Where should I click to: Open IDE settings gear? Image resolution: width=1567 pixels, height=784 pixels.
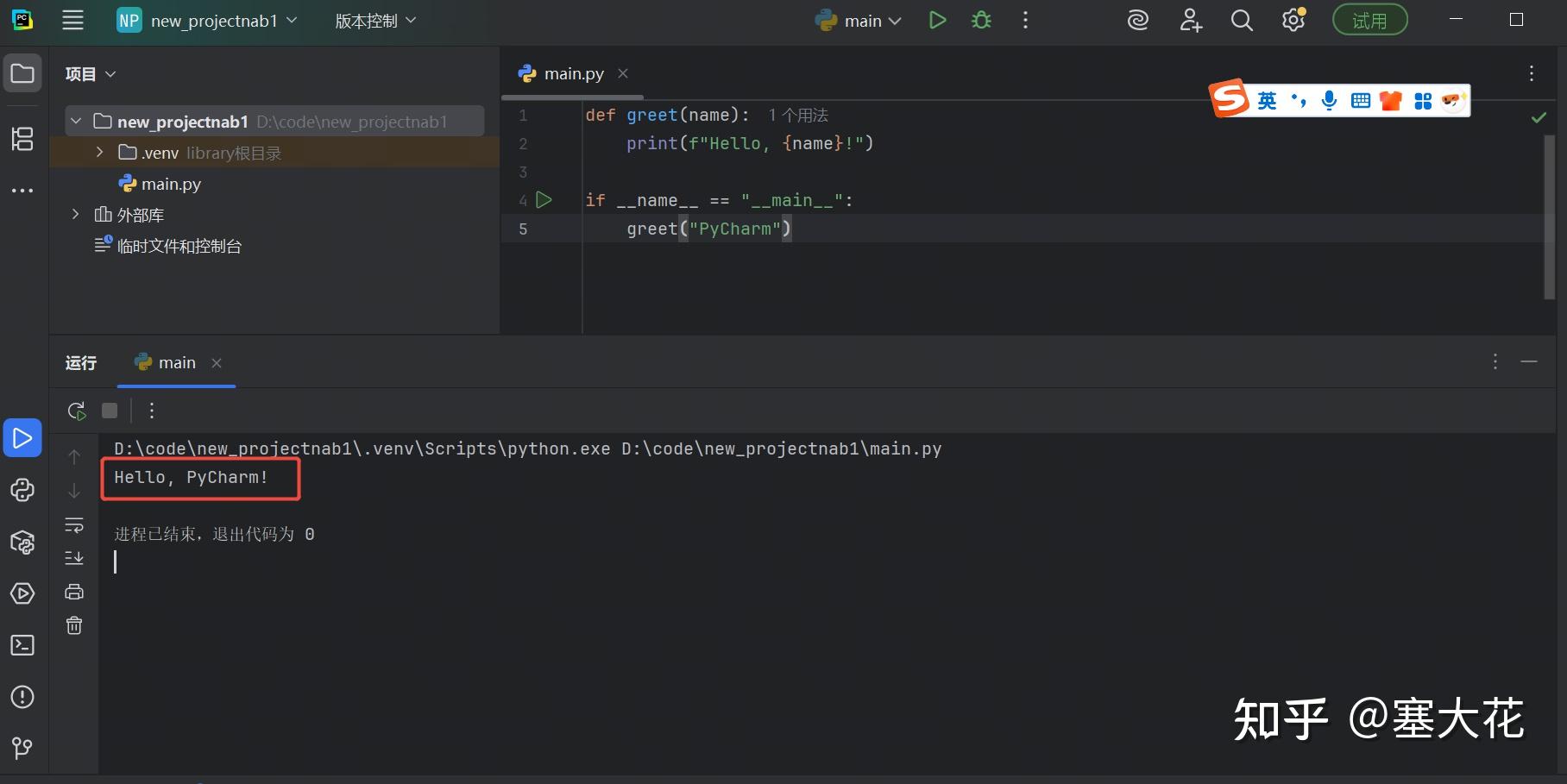pos(1293,20)
